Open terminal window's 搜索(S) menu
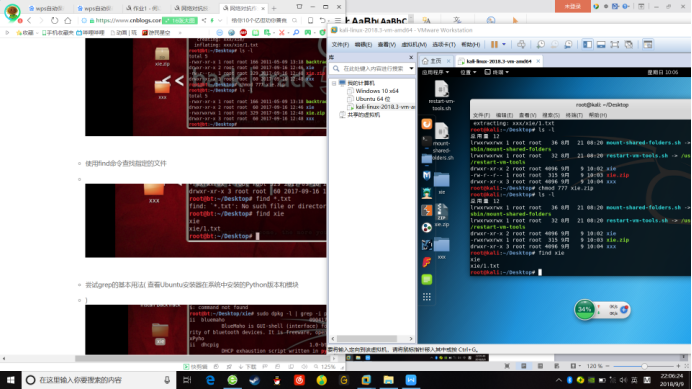Image resolution: width=692 pixels, height=389 pixels. tap(551, 115)
